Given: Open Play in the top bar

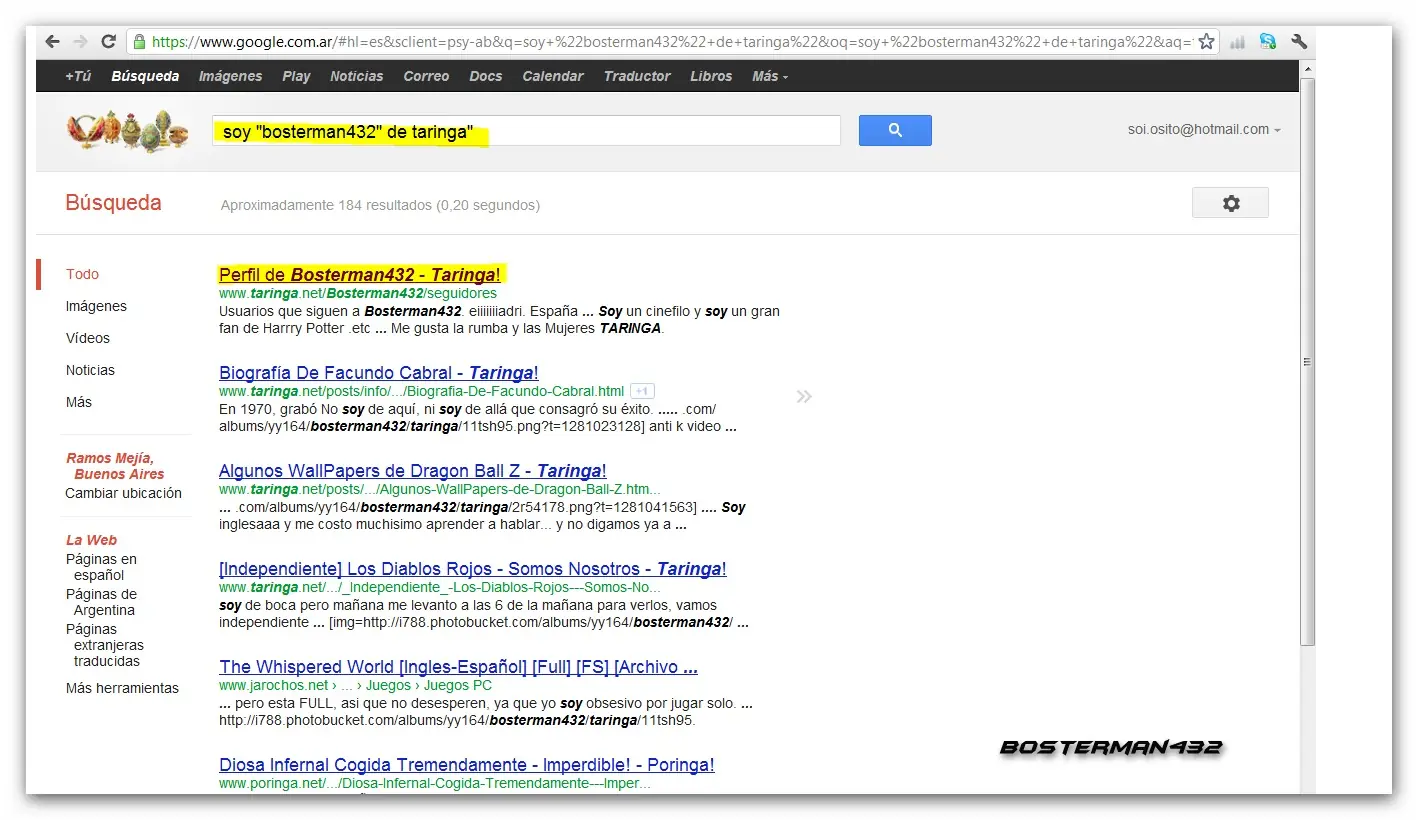Looking at the screenshot, I should (296, 76).
